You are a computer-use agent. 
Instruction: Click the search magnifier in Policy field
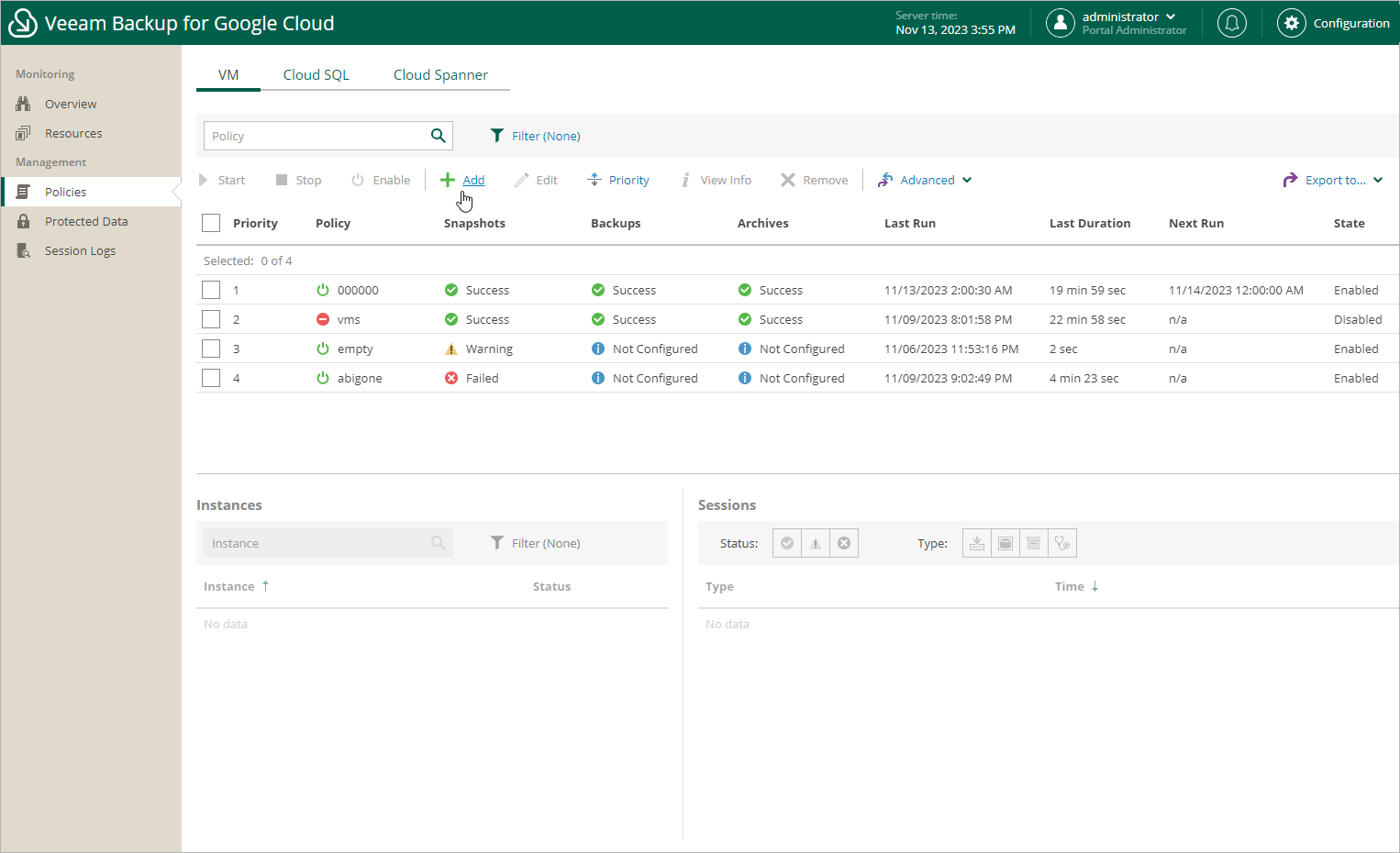[x=439, y=136]
